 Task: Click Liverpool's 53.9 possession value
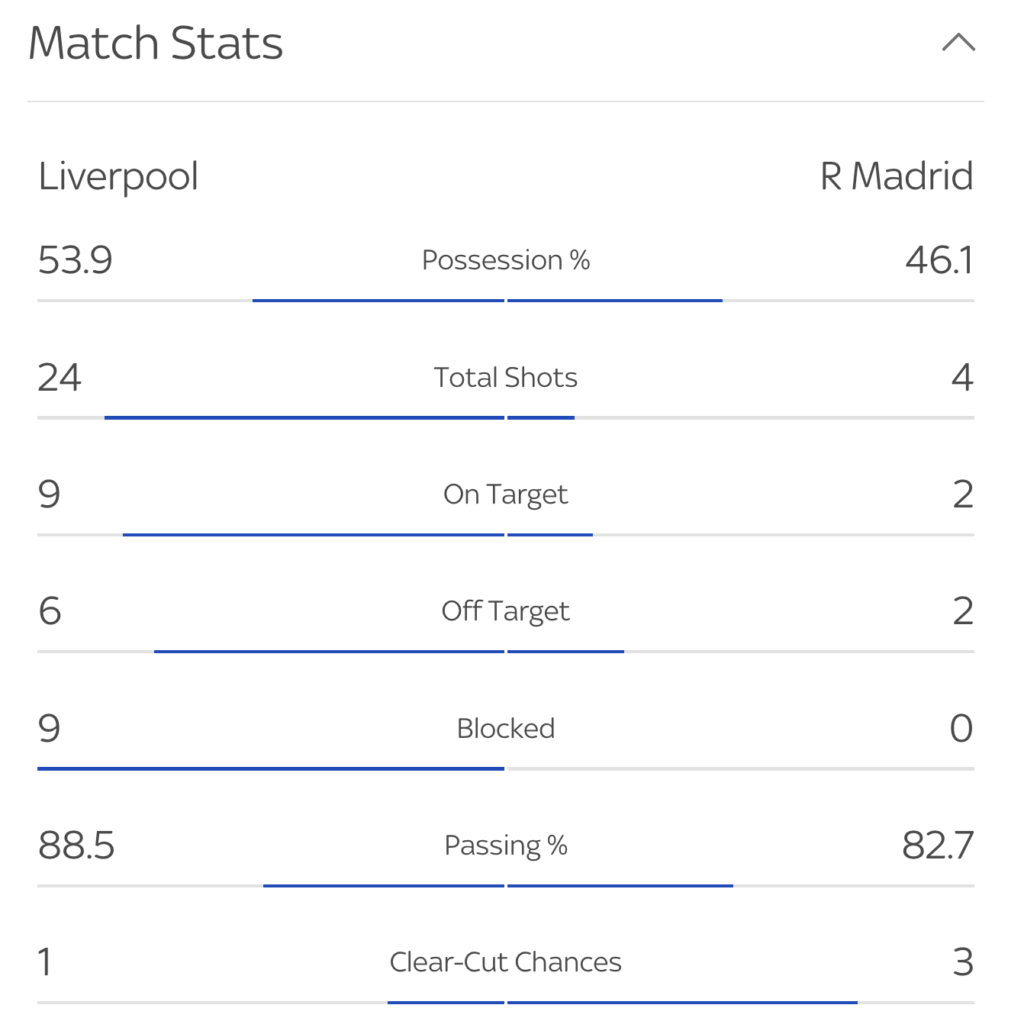[75, 260]
